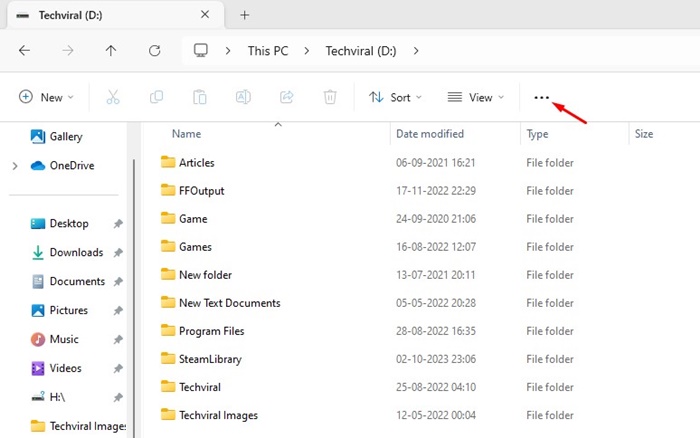
Task: Select the Games folder
Action: point(186,247)
